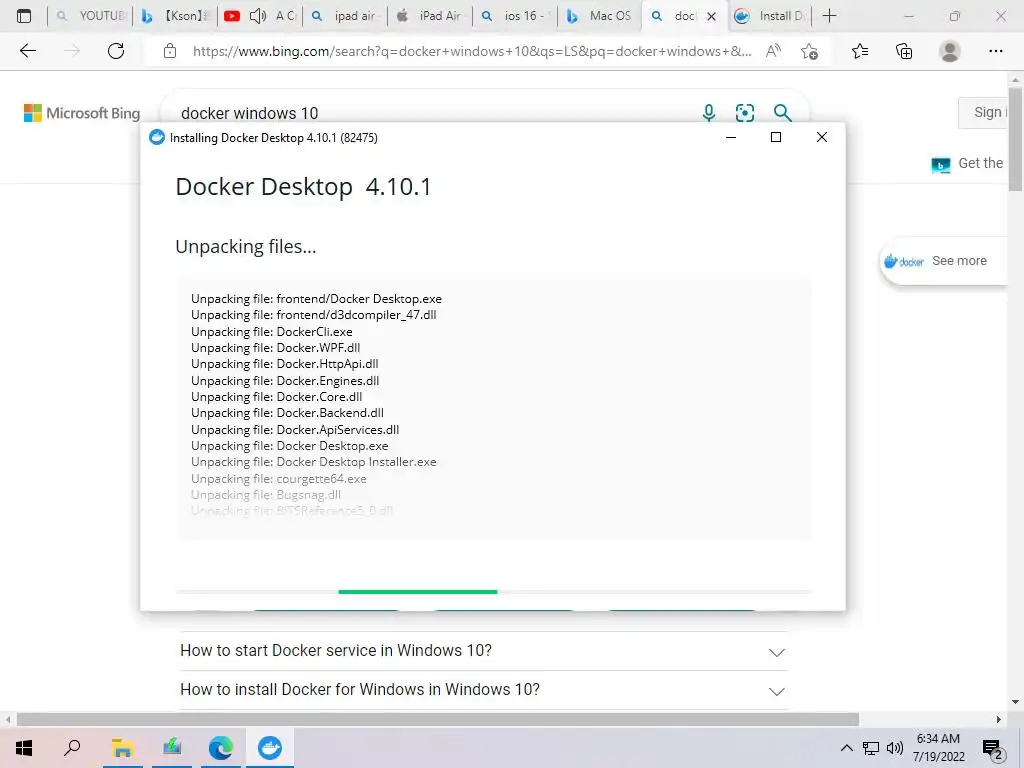Expand How to start Docker service in Windows 10
1024x768 pixels.
tap(483, 651)
